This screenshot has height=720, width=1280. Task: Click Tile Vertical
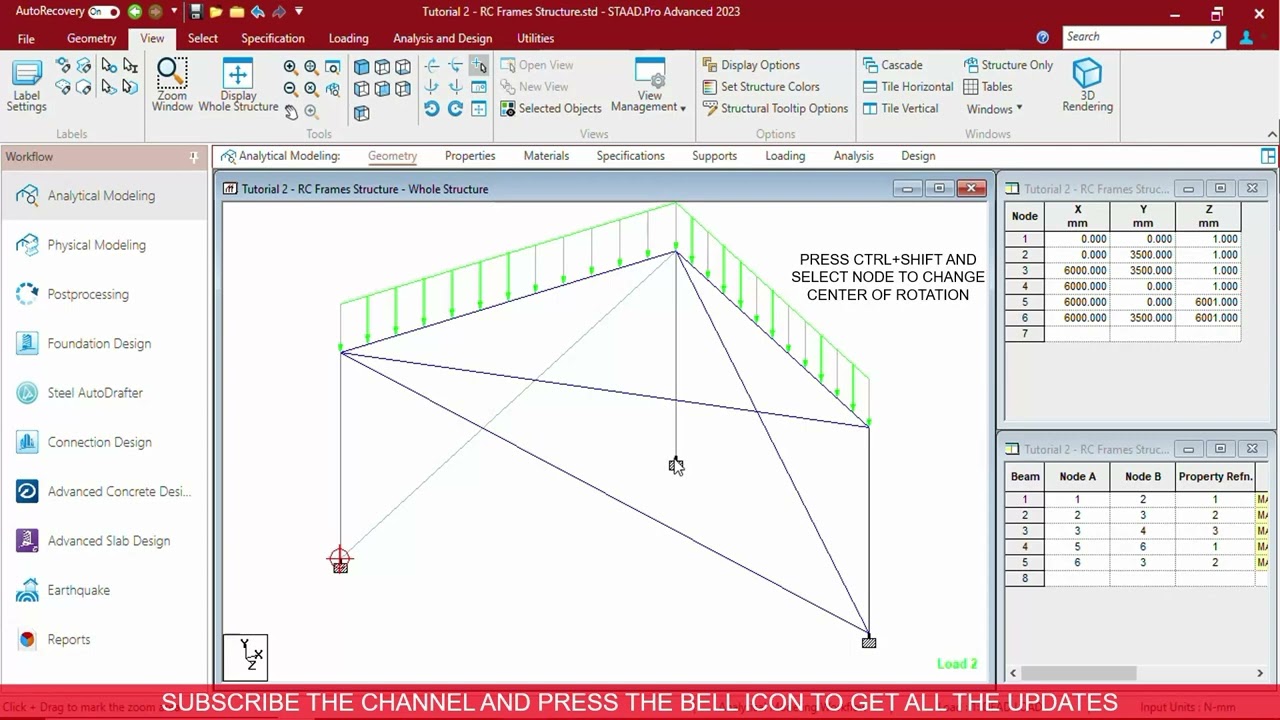pos(900,109)
